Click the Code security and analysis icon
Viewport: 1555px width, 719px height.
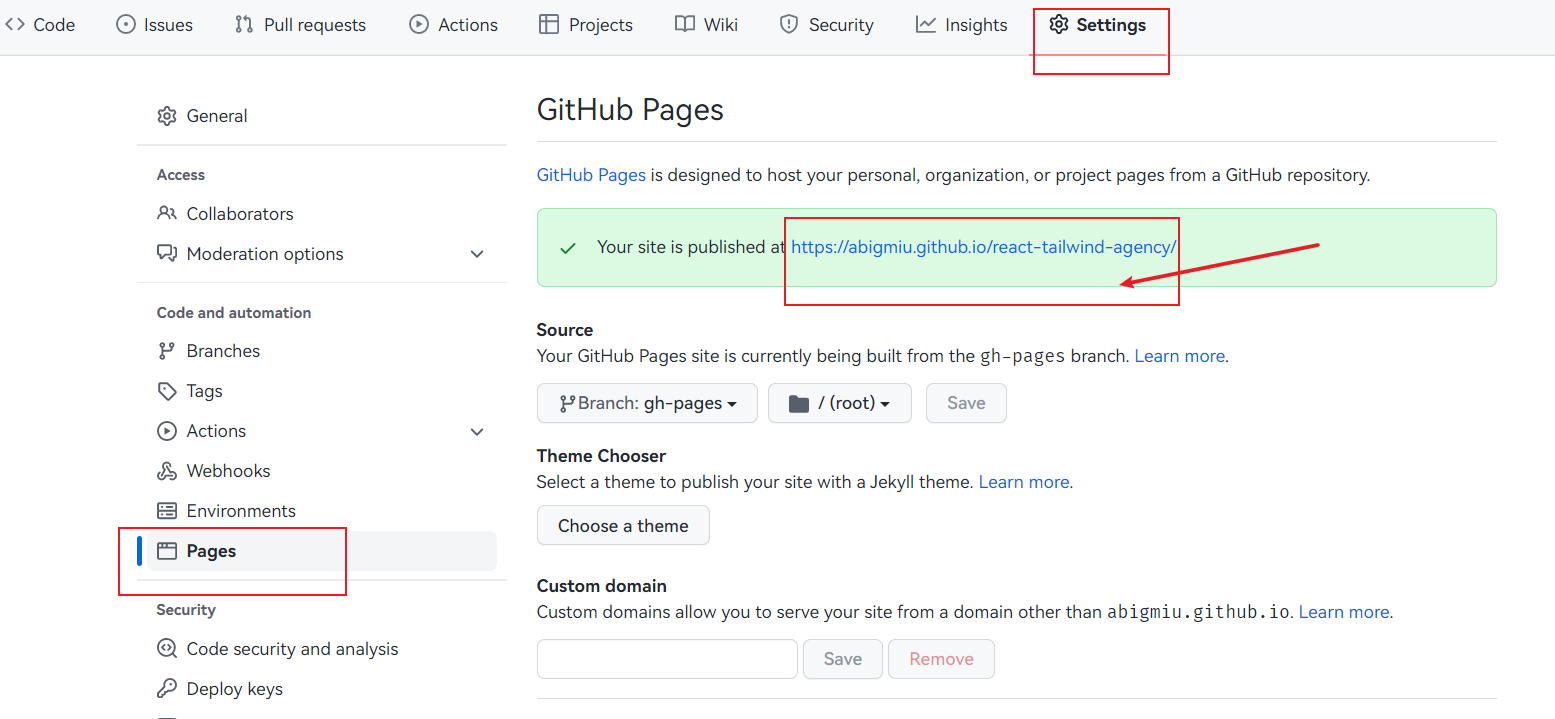(x=167, y=649)
